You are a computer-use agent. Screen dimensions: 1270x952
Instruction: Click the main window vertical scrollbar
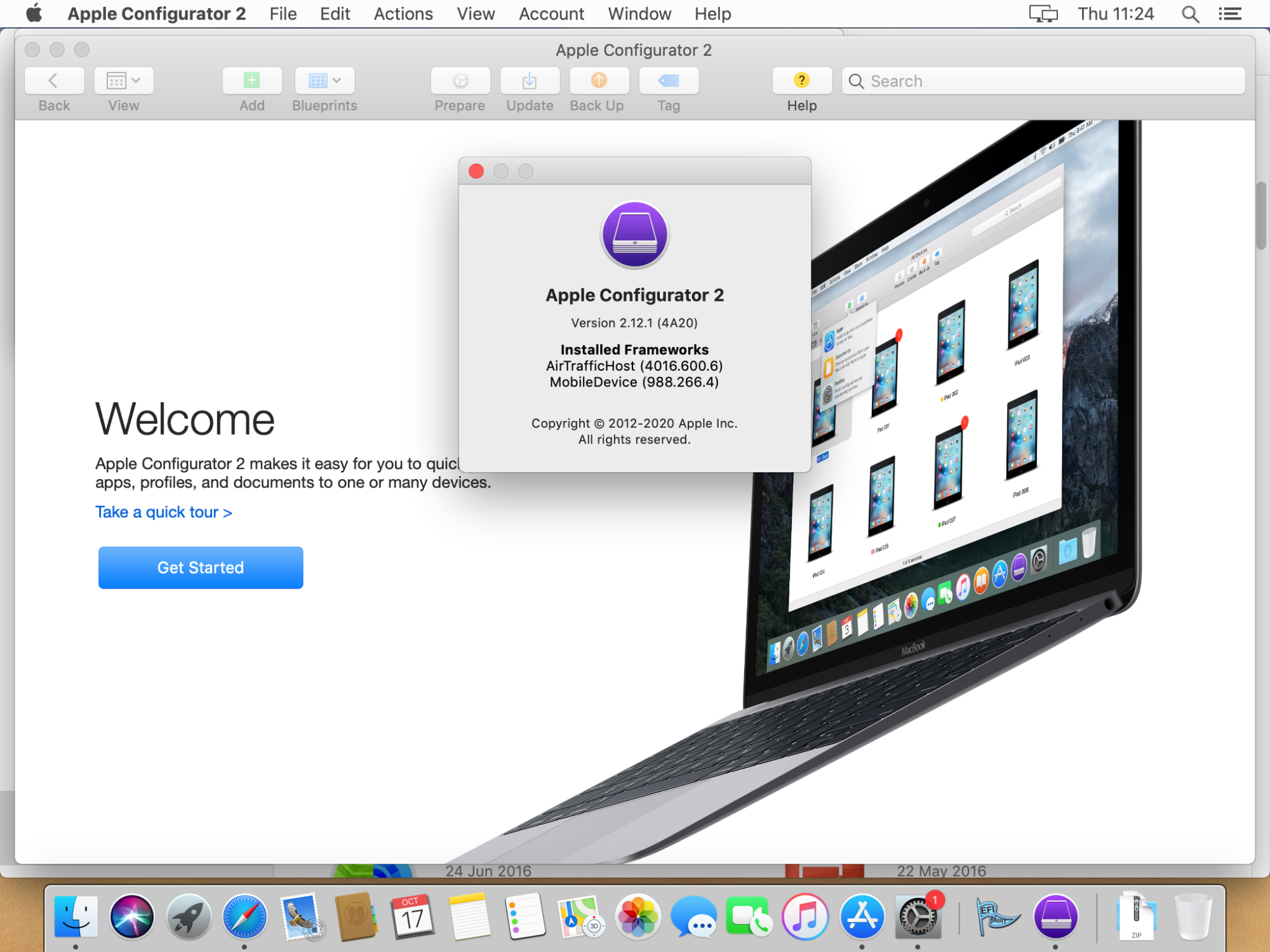(x=1261, y=216)
